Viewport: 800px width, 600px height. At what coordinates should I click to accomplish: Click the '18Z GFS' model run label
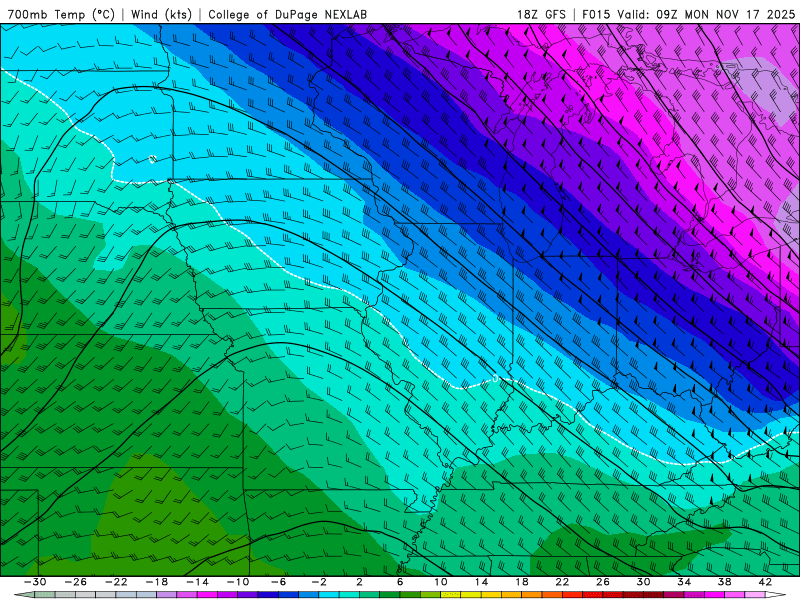click(x=541, y=14)
